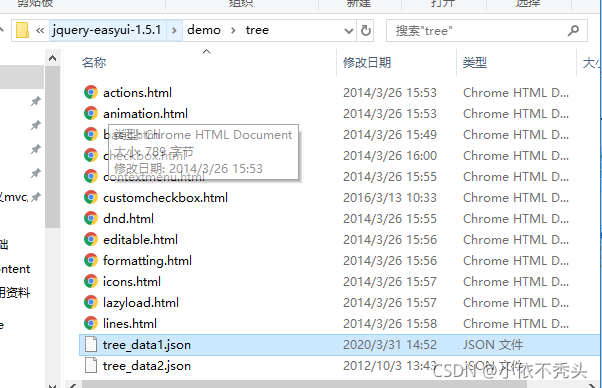Select the file editable.html
Image resolution: width=602 pixels, height=388 pixels.
(140, 239)
